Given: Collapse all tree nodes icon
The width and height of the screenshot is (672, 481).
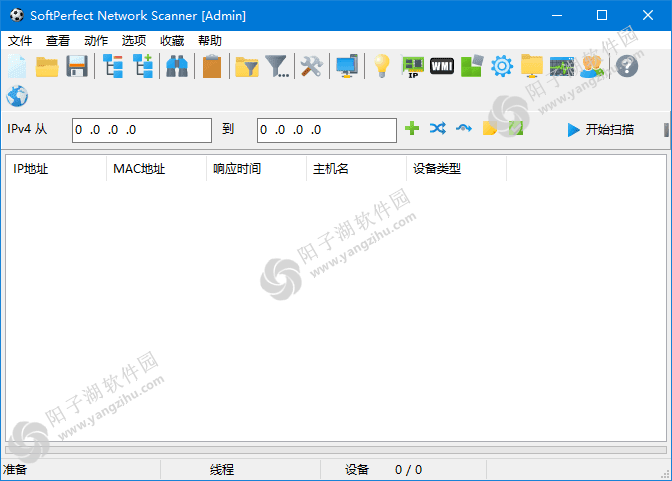Looking at the screenshot, I should click(113, 66).
